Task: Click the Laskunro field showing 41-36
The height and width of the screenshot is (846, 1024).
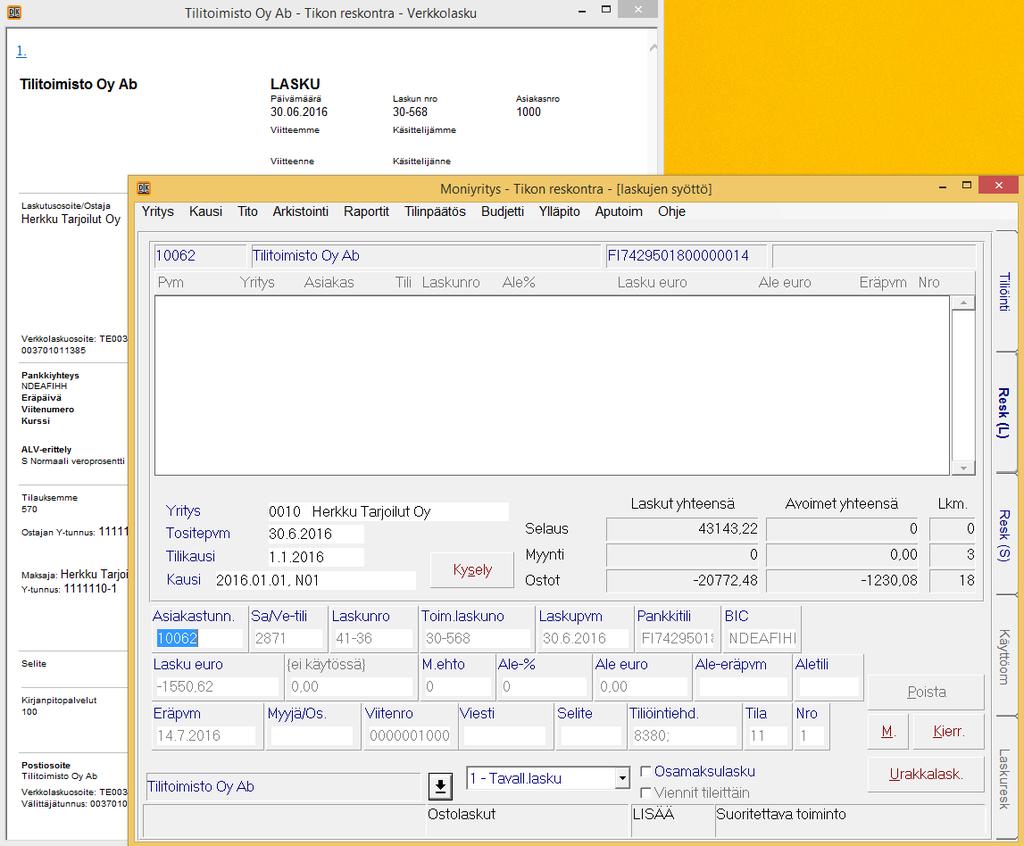Action: (373, 638)
